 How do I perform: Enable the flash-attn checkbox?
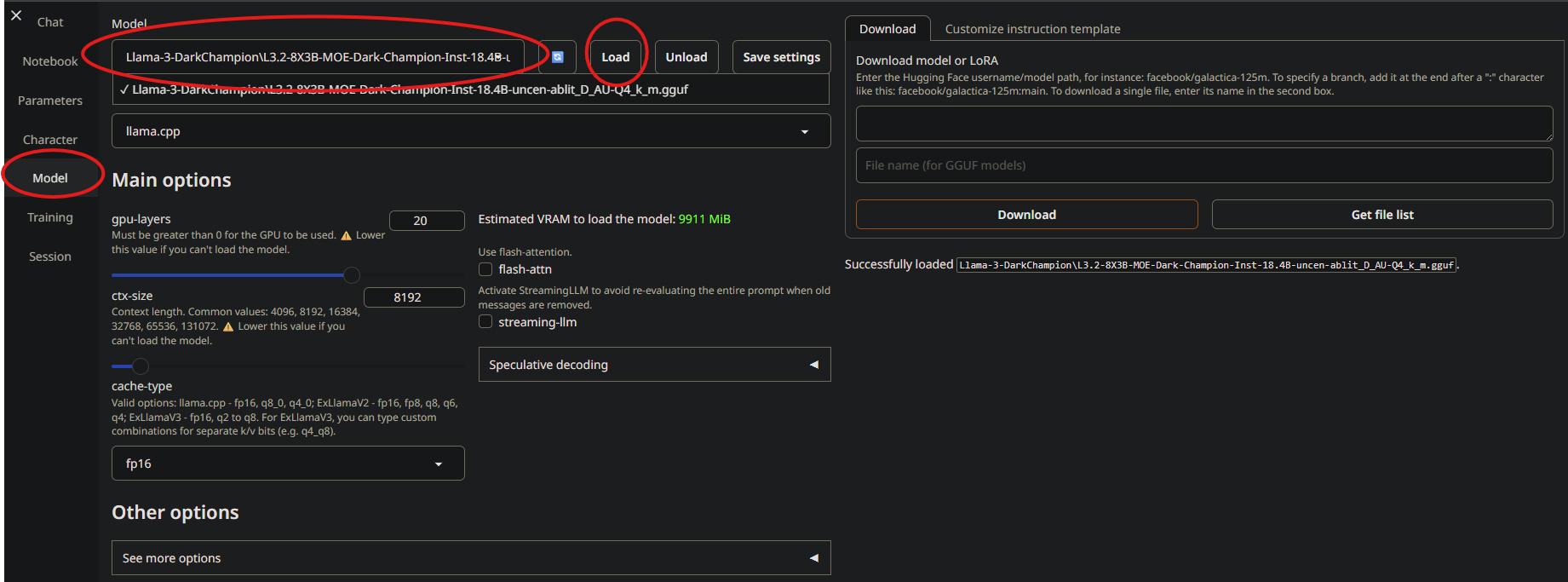[x=485, y=269]
